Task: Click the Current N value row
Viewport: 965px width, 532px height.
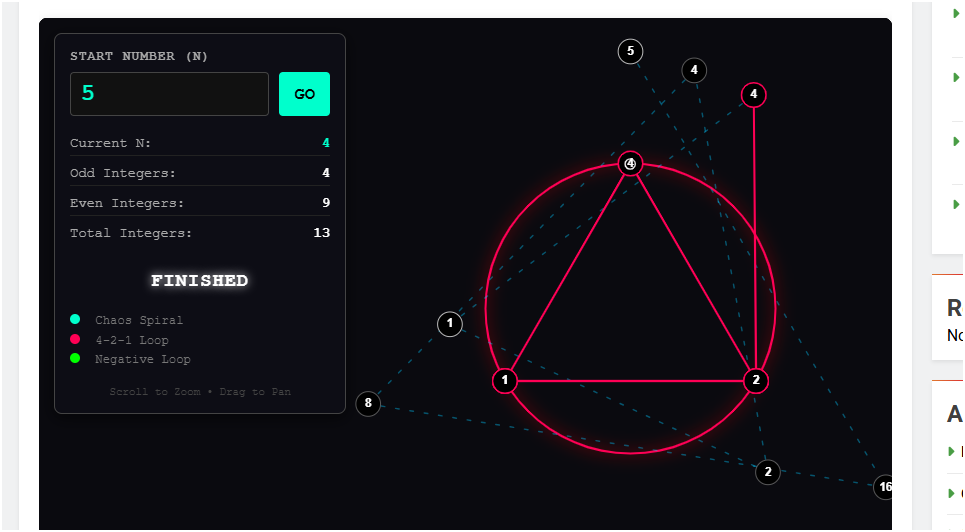Action: (200, 143)
